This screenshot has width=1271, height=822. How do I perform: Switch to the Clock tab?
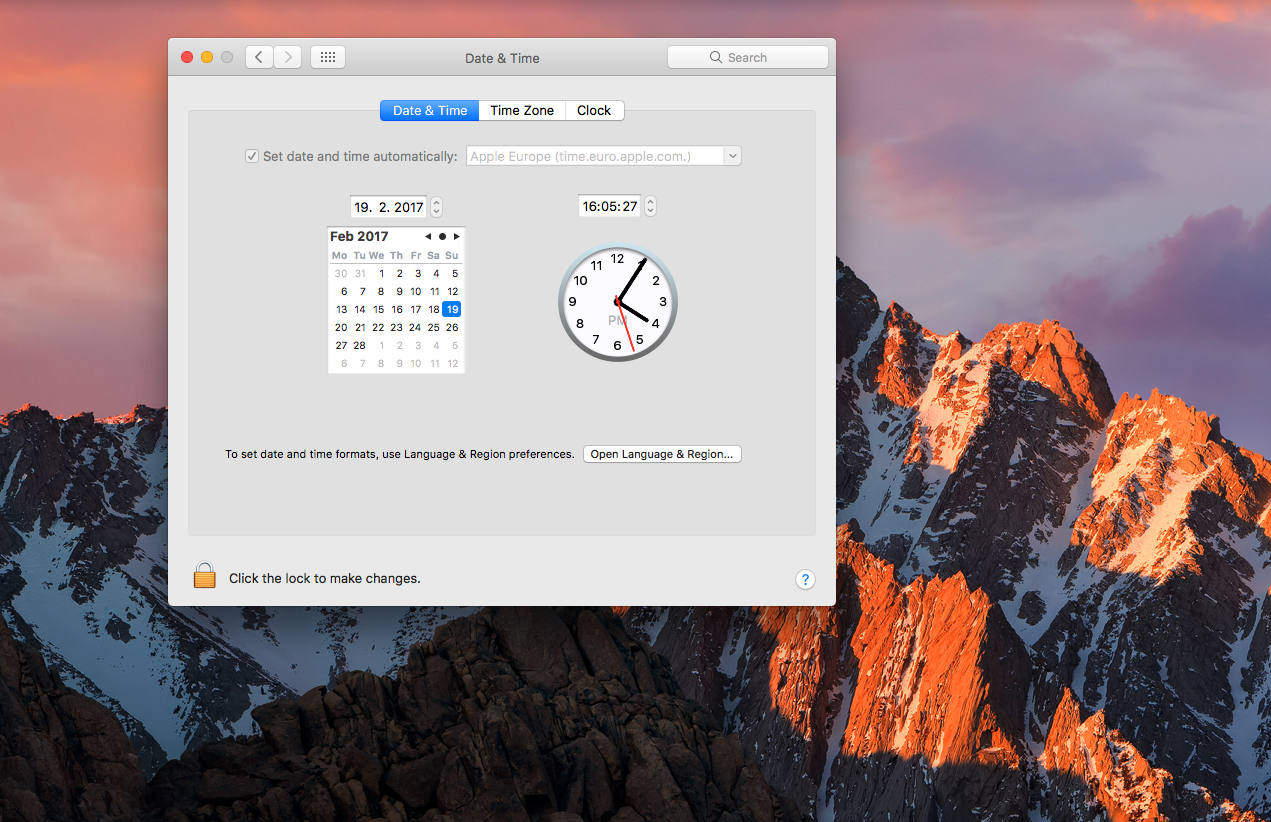594,111
